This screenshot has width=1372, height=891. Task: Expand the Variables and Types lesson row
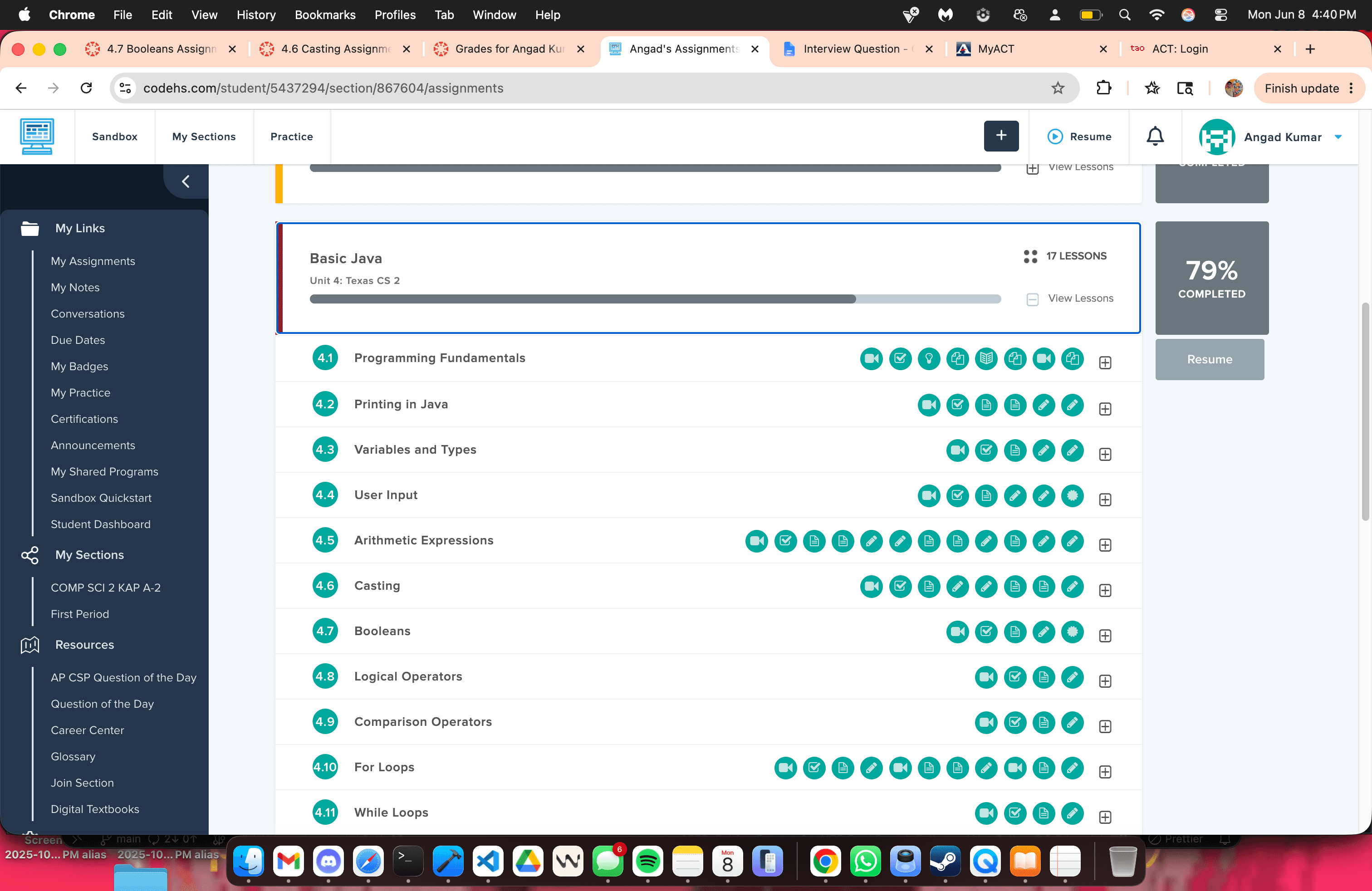click(1104, 454)
